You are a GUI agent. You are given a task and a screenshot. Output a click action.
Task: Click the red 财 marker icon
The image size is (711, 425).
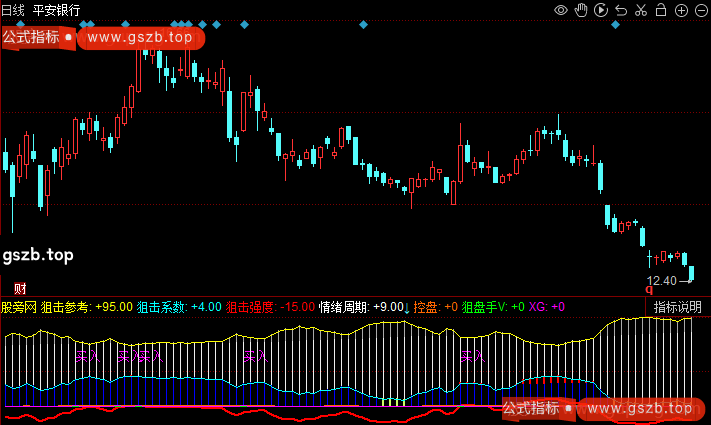point(20,289)
